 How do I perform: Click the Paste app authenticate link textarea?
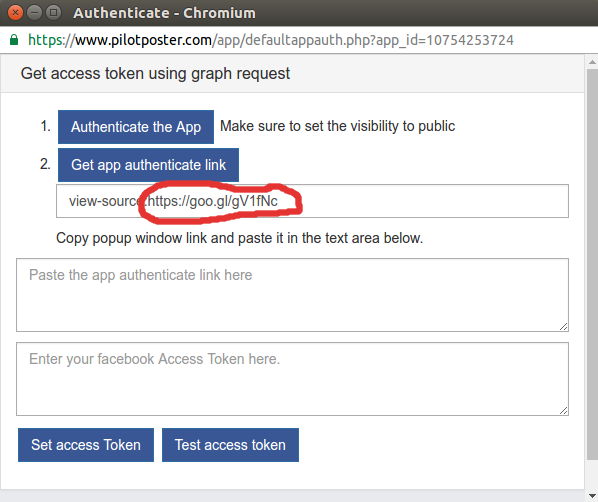tap(293, 295)
